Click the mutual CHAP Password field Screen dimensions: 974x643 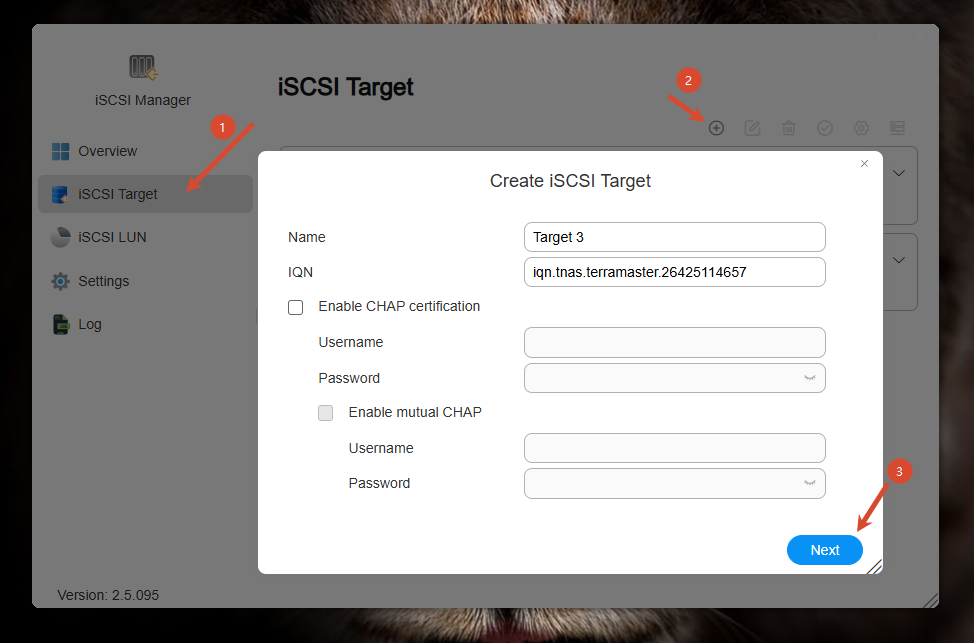675,483
